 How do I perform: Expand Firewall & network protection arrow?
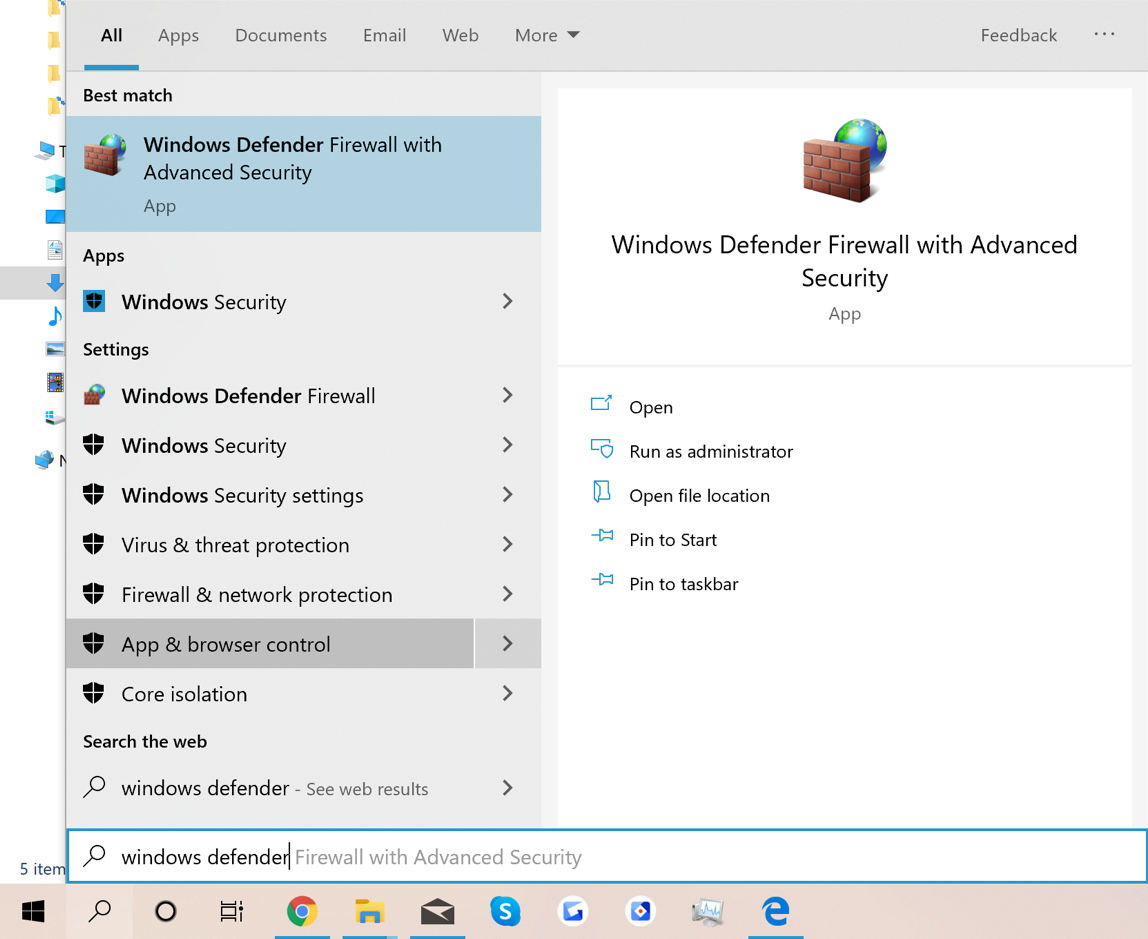(x=507, y=594)
